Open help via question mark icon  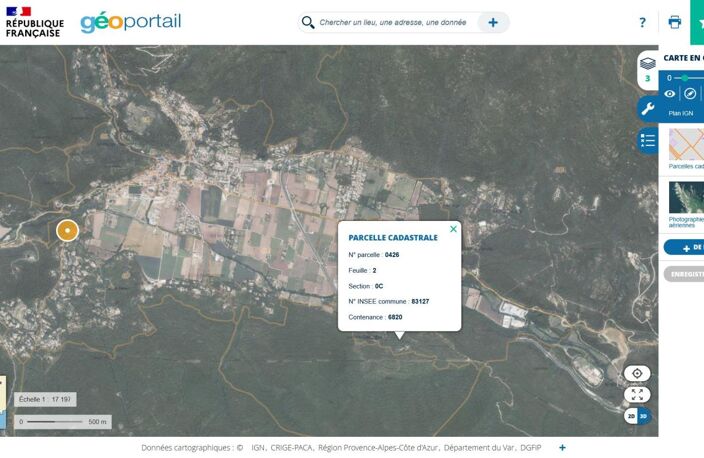point(642,22)
